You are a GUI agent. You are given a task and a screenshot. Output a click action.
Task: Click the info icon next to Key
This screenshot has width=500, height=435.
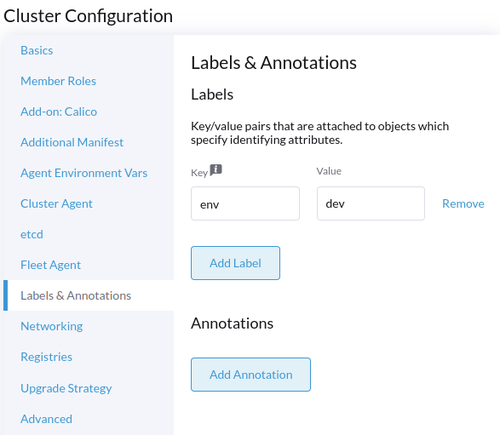click(216, 170)
